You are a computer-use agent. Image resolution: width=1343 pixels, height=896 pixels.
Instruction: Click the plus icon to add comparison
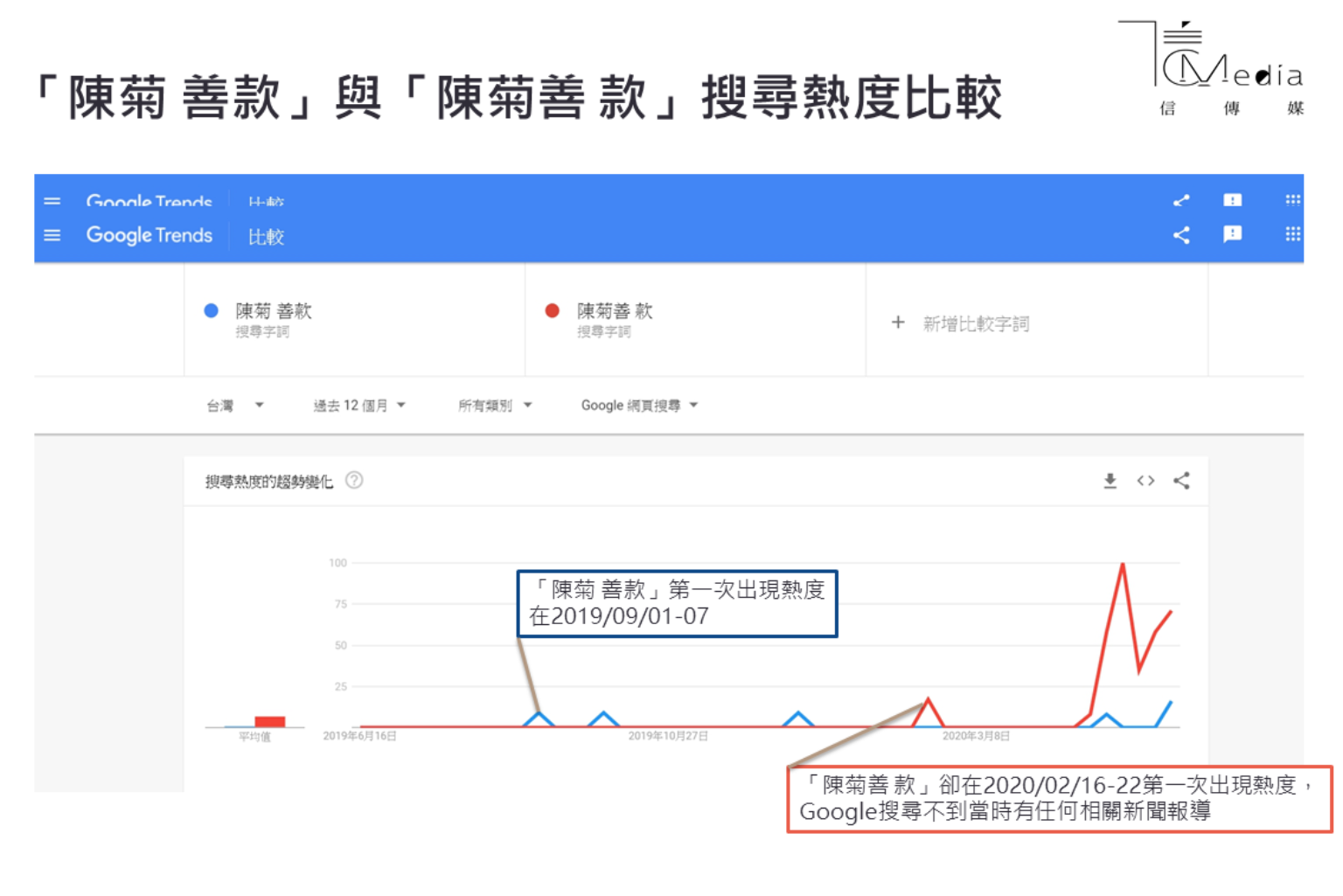(898, 323)
